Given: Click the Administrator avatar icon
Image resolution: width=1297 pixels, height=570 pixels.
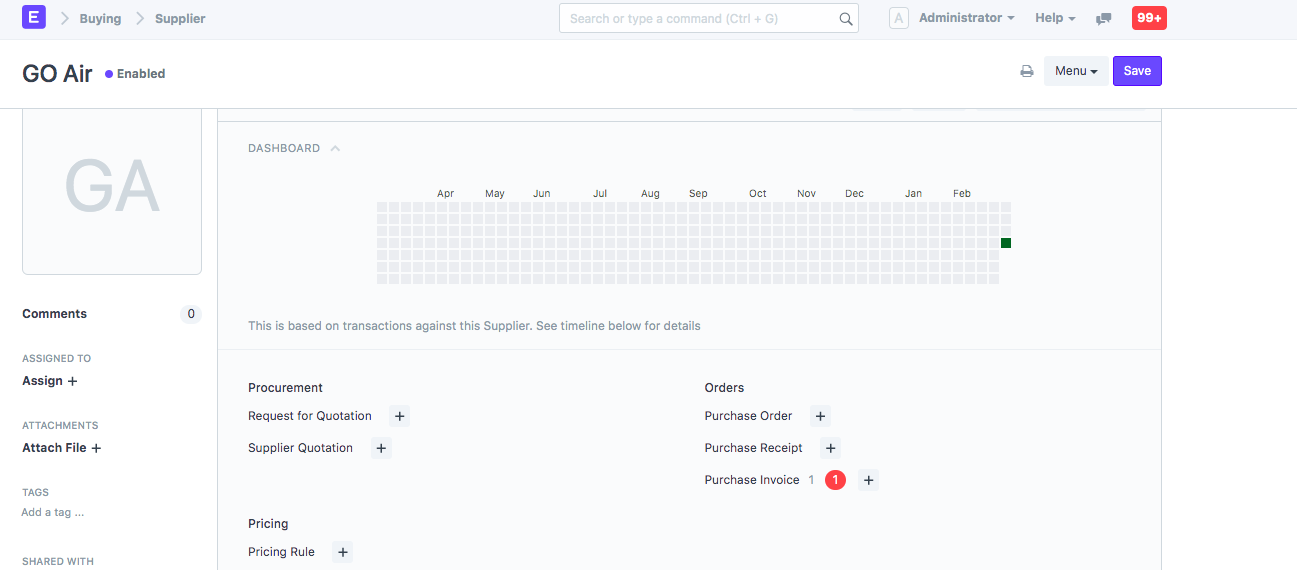Looking at the screenshot, I should (x=899, y=18).
